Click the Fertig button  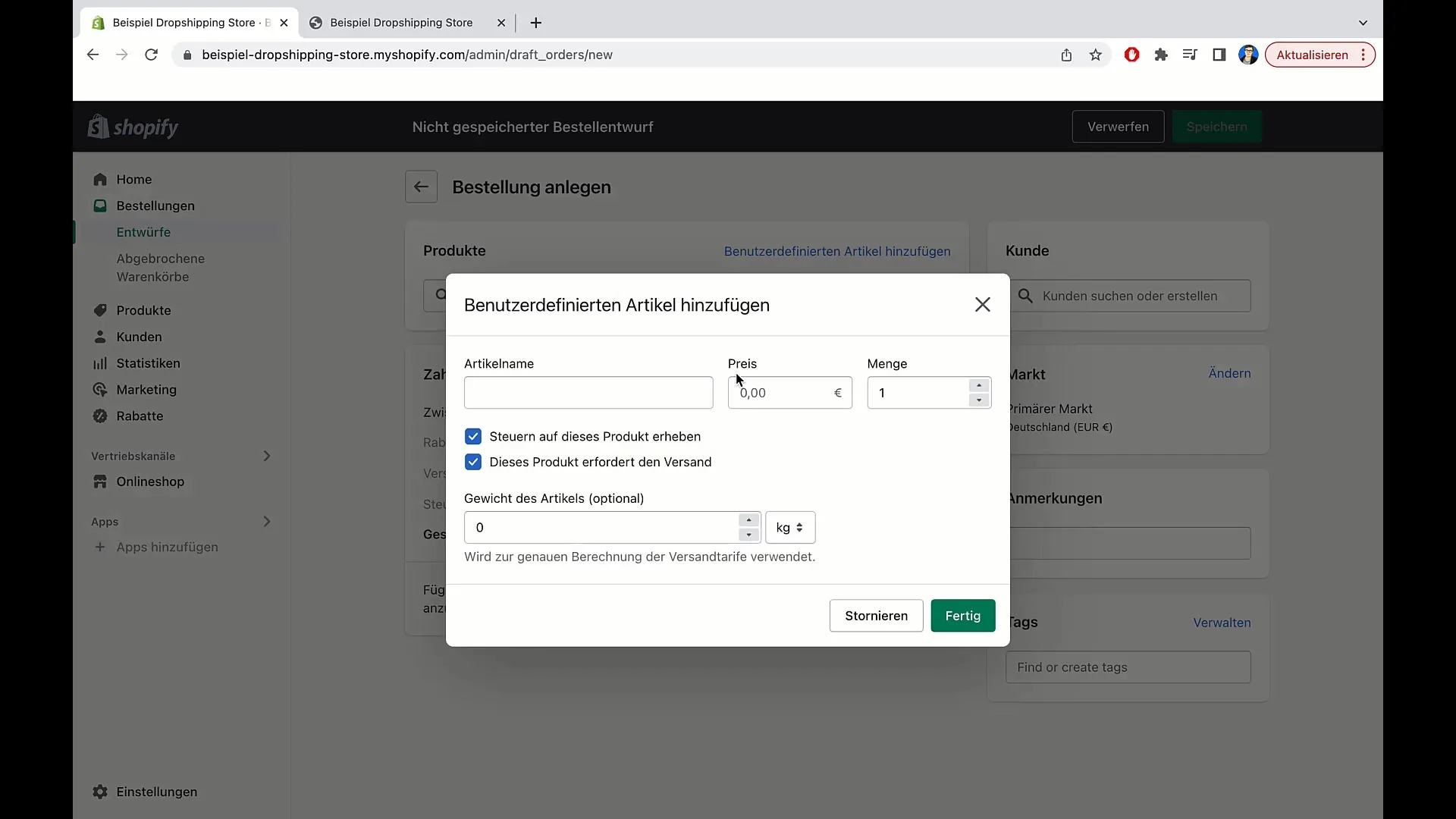pos(963,616)
